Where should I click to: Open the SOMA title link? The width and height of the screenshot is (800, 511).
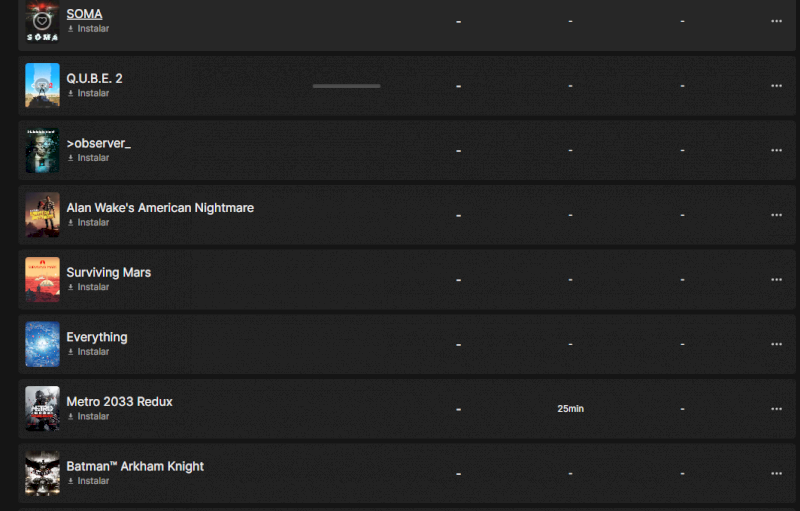point(84,14)
